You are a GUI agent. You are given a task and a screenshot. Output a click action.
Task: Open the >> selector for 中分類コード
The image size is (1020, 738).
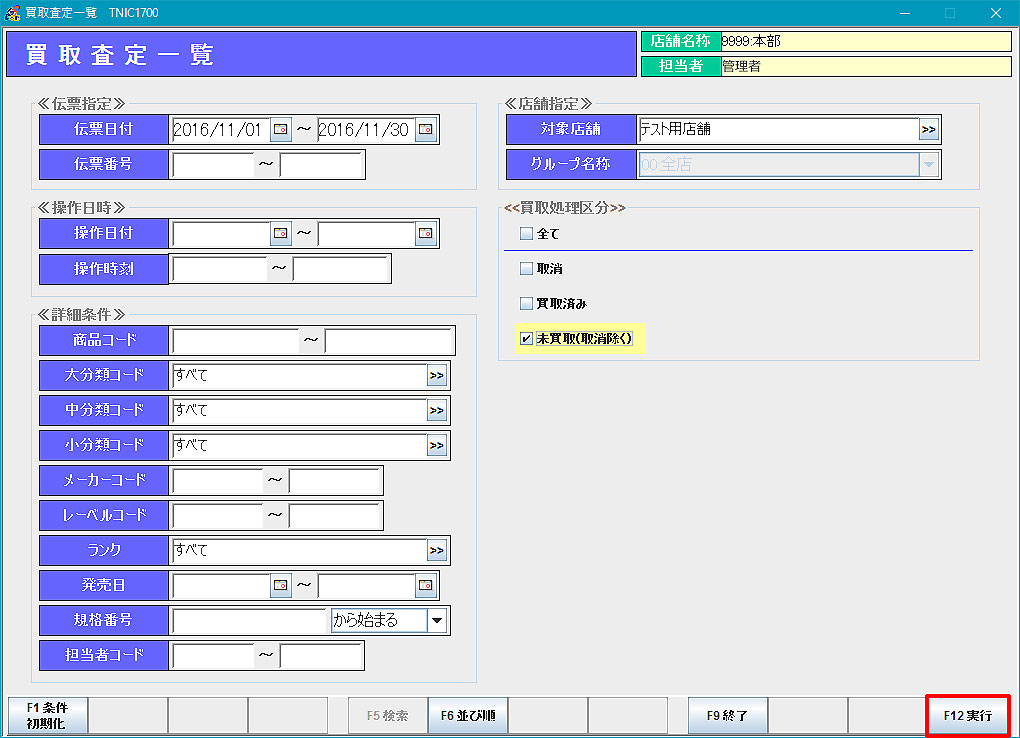[437, 411]
